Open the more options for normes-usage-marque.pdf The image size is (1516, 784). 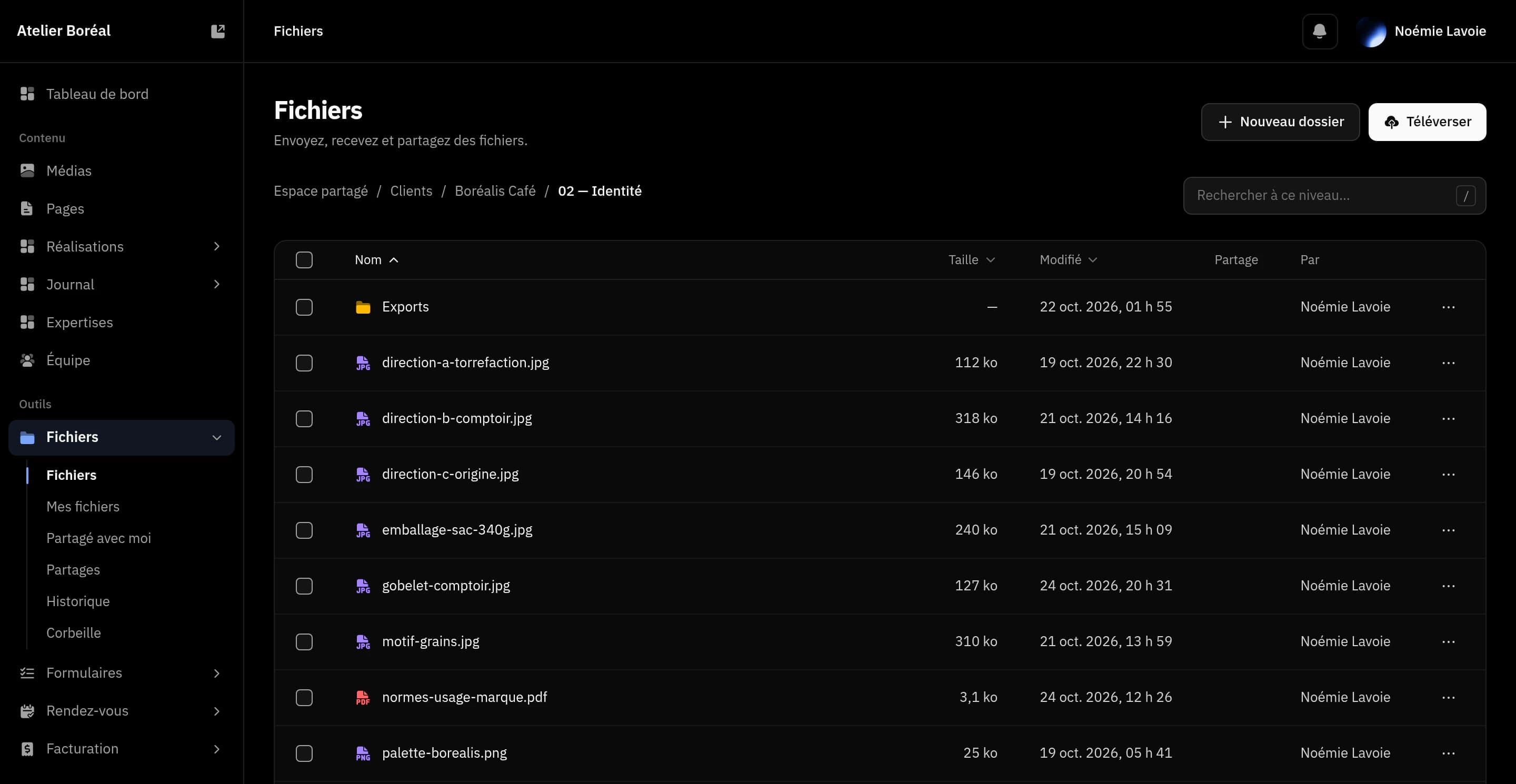[x=1448, y=698]
